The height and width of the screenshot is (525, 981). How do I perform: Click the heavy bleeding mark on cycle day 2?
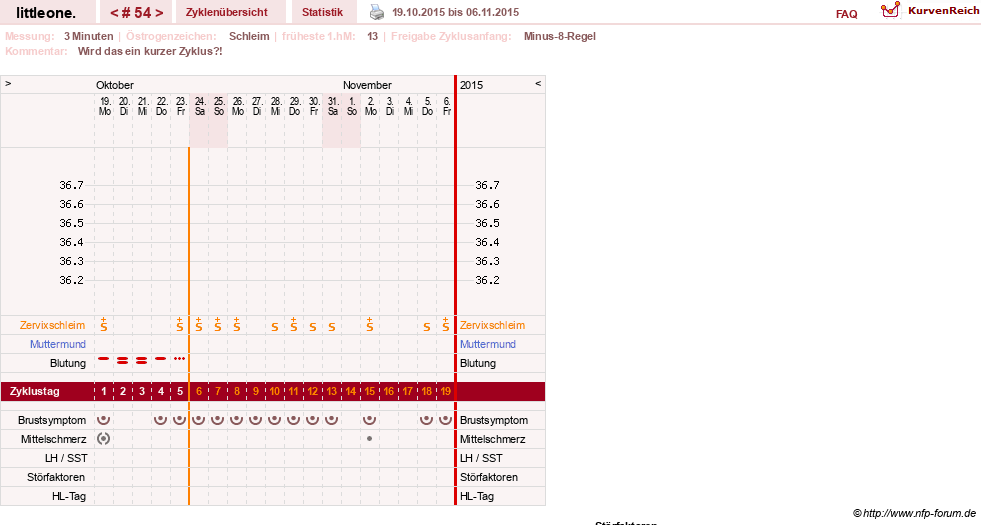coord(123,360)
